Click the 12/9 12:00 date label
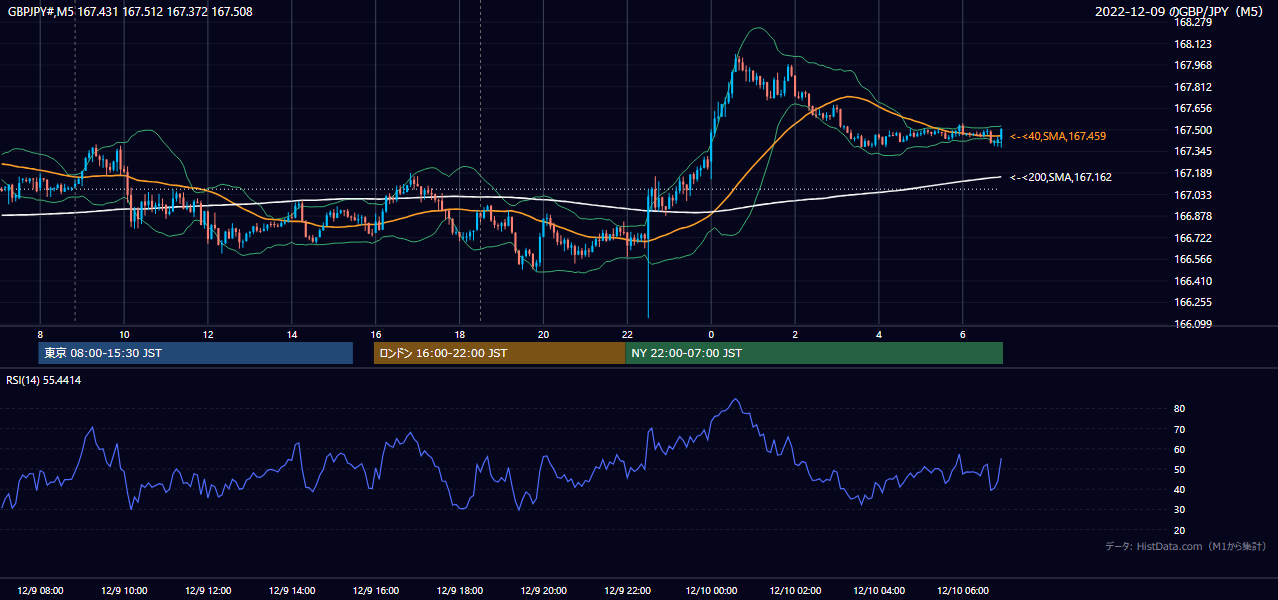Viewport: 1278px width, 600px height. tap(208, 591)
